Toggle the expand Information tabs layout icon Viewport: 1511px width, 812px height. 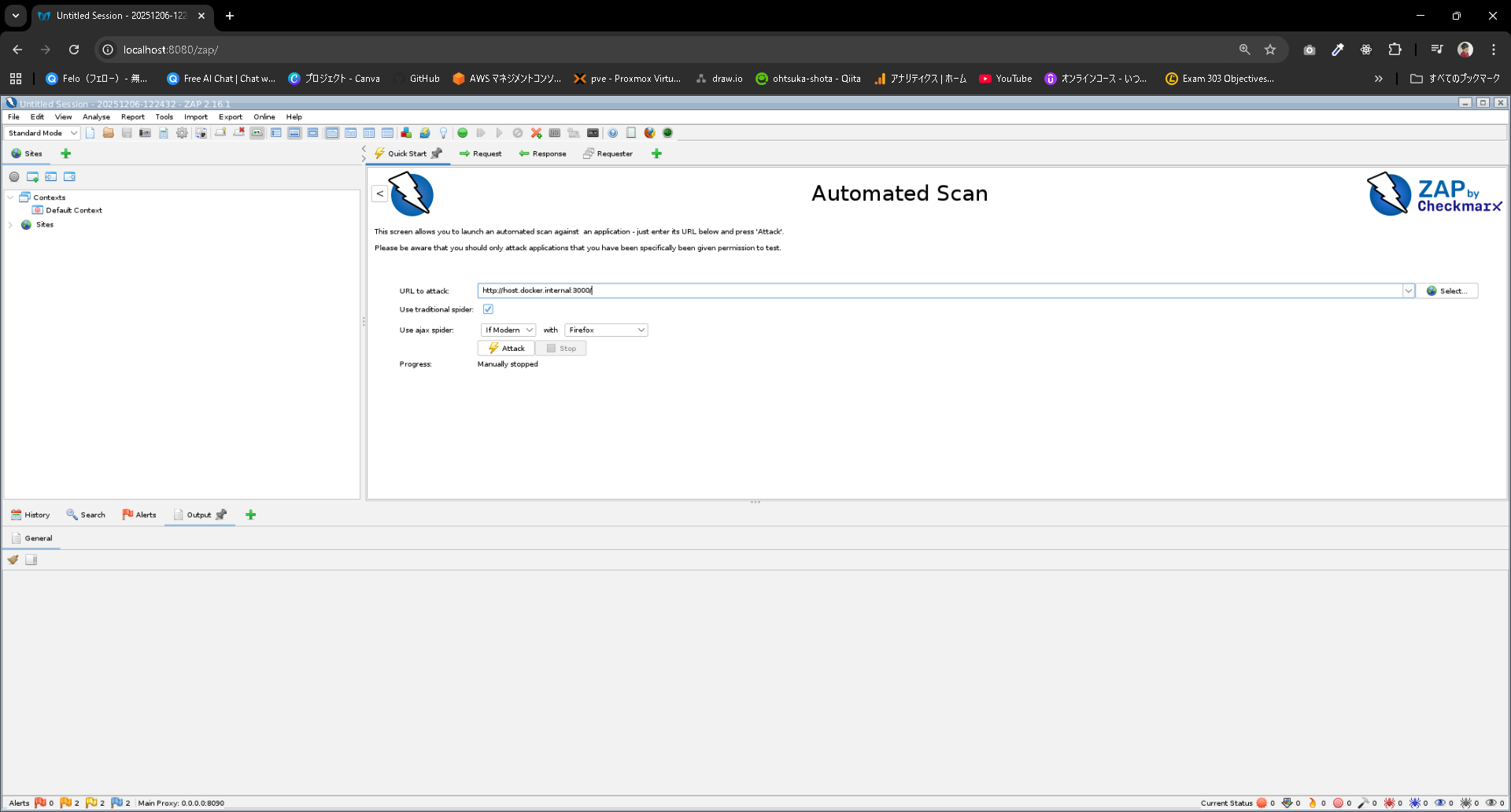pyautogui.click(x=294, y=133)
